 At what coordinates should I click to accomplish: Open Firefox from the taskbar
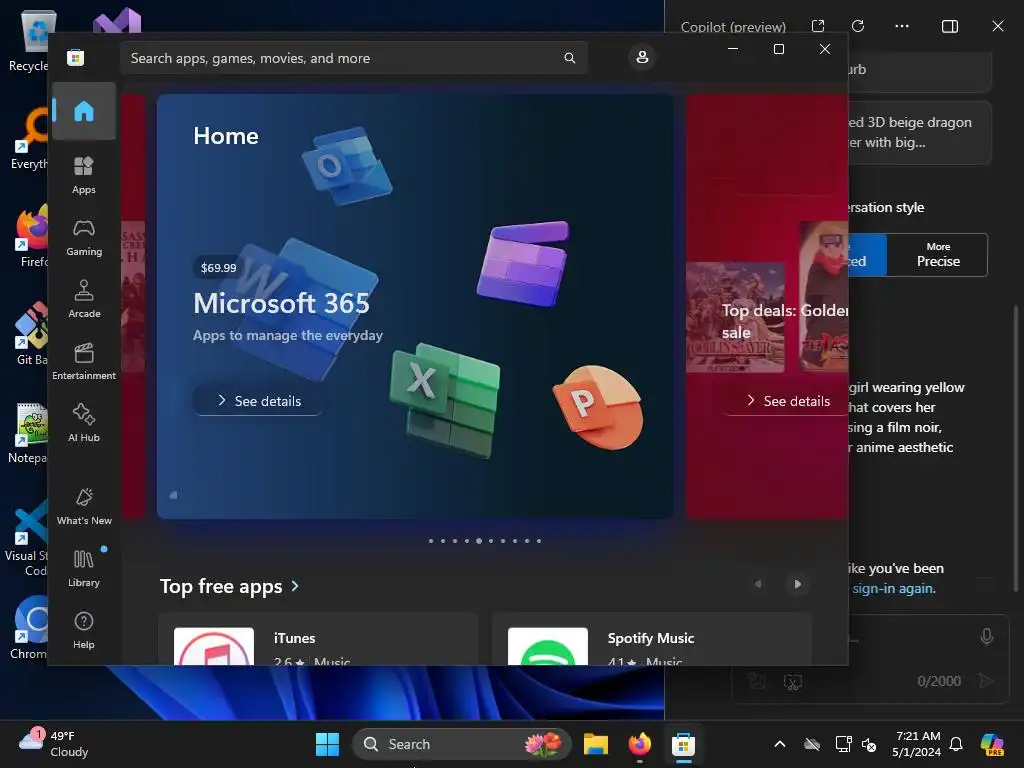tap(639, 744)
